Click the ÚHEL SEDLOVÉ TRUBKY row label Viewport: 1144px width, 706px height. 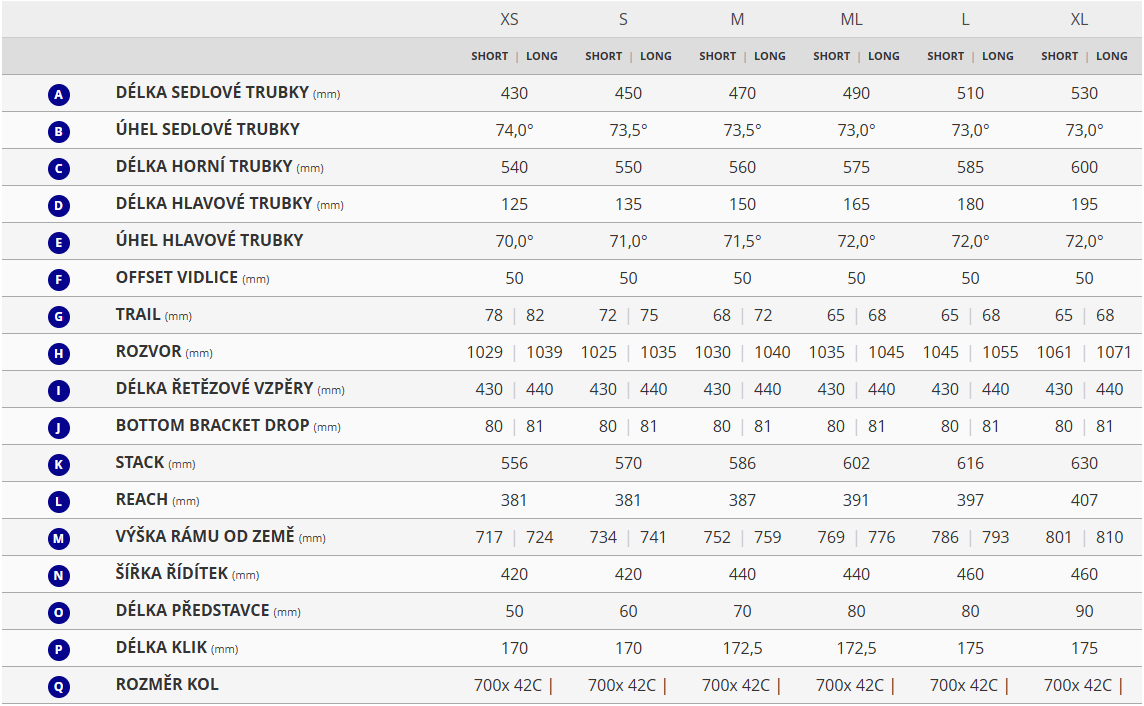pyautogui.click(x=208, y=129)
